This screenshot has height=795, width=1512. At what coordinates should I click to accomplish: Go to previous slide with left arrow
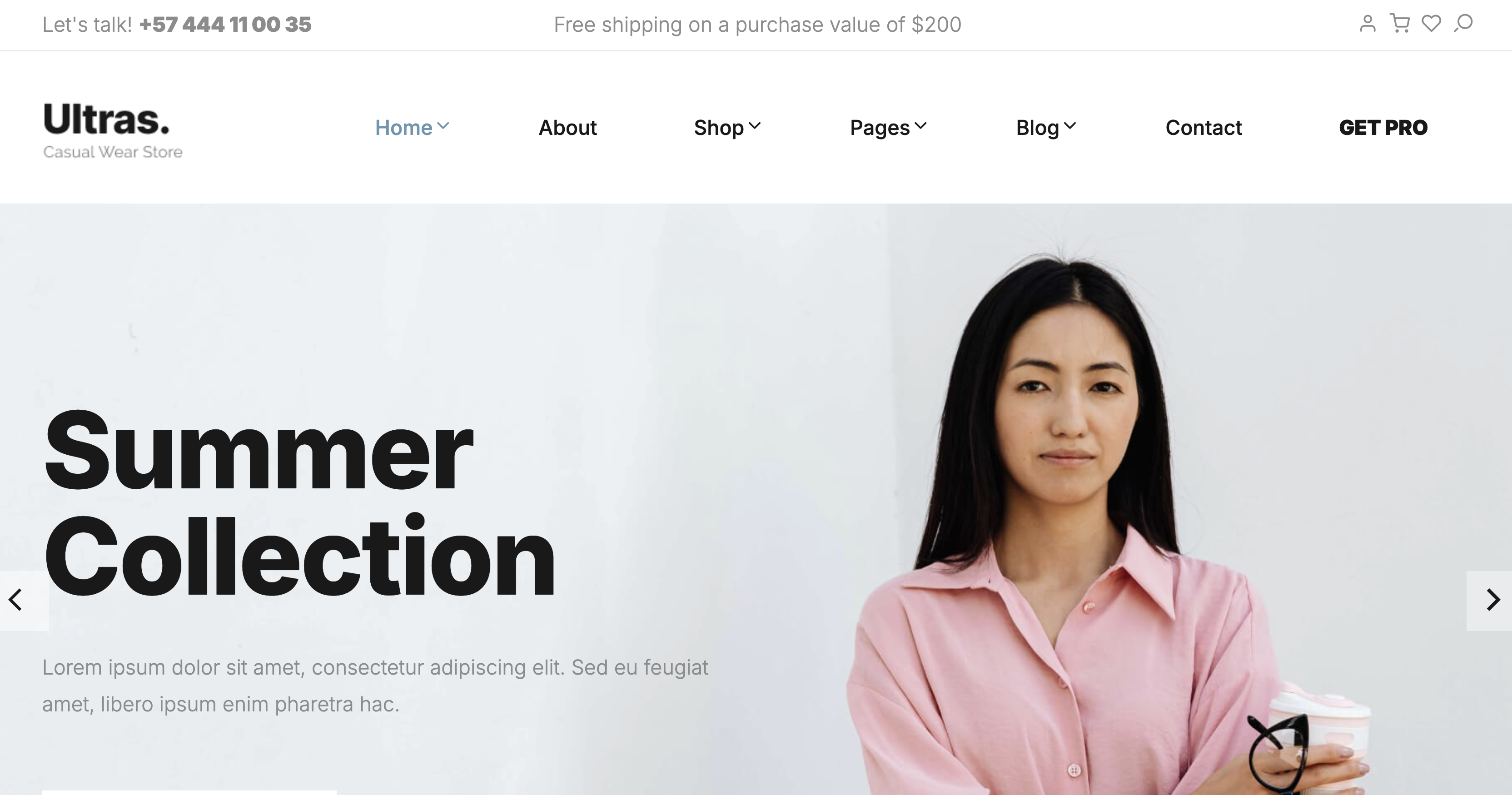point(16,600)
